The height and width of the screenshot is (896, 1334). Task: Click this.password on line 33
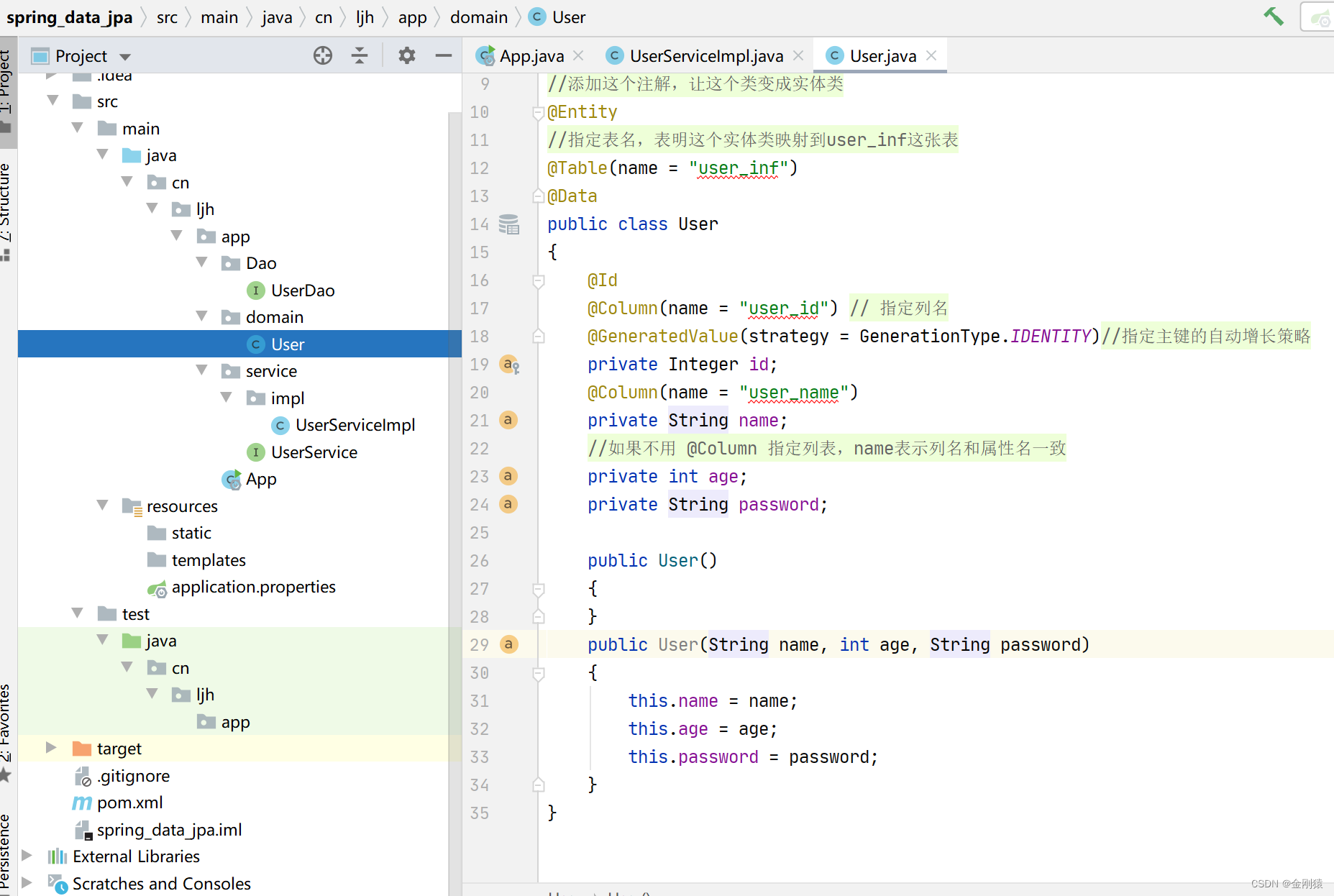pyautogui.click(x=693, y=757)
